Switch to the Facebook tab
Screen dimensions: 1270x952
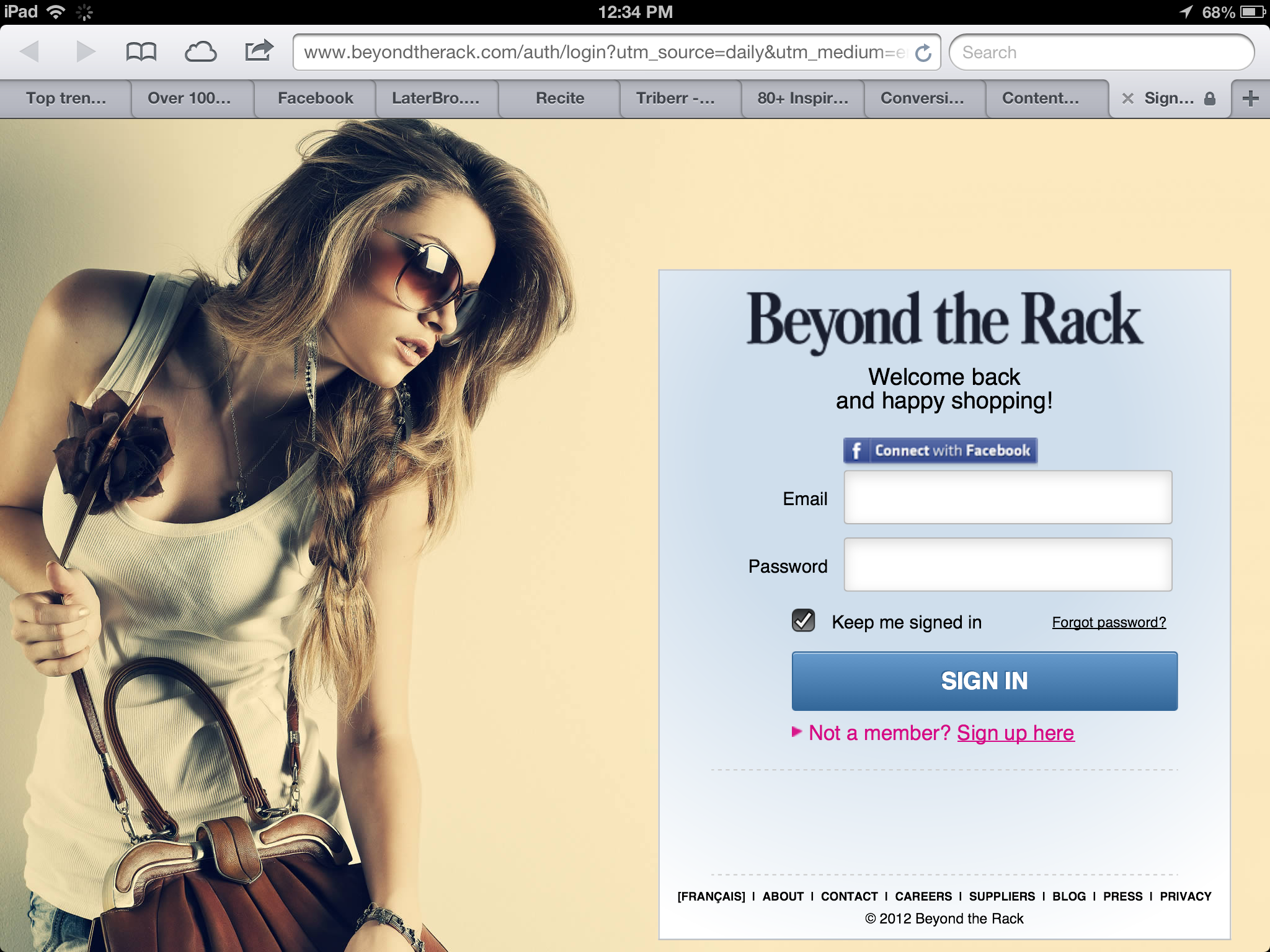(x=315, y=99)
